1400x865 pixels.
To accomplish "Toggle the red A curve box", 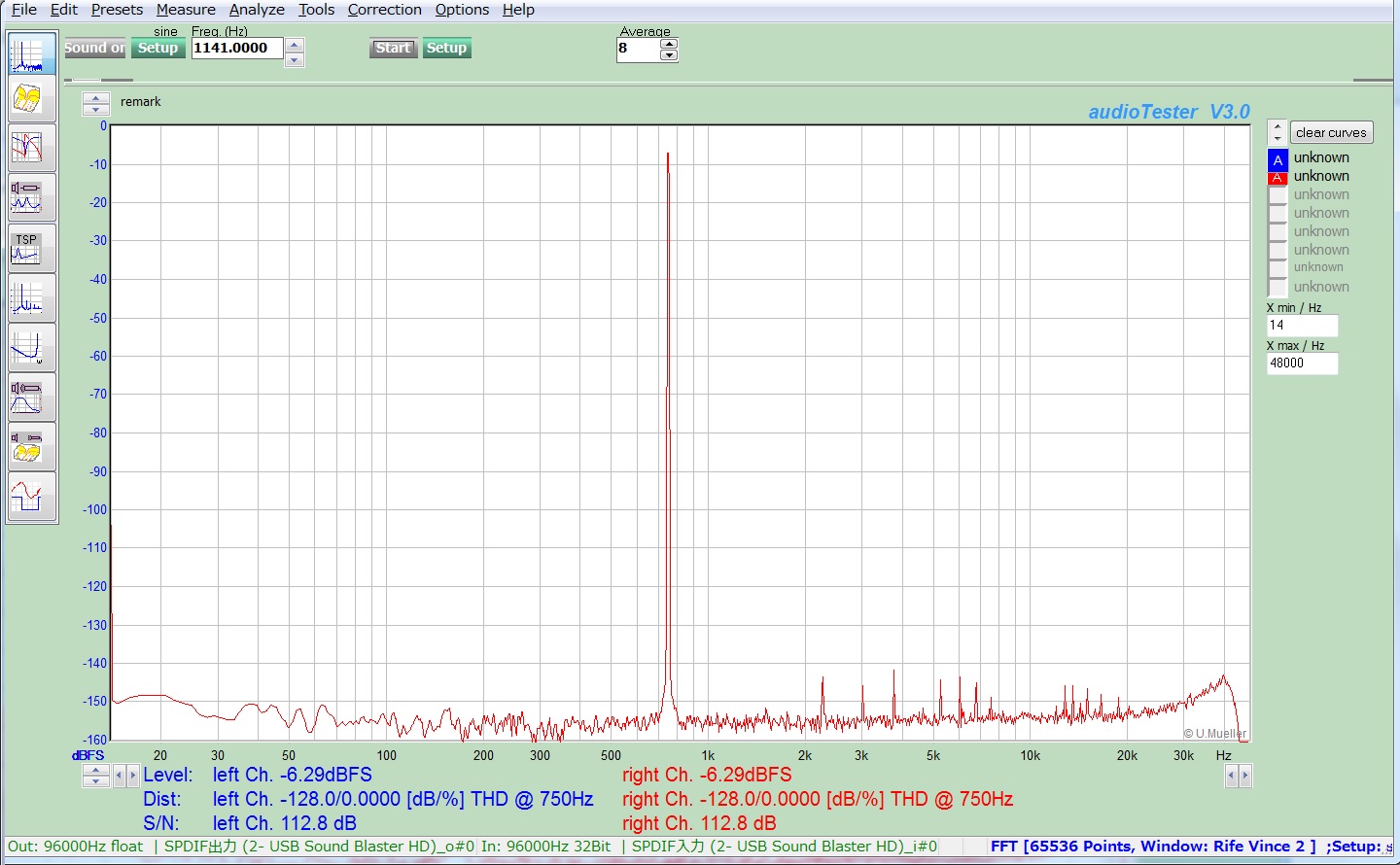I will (x=1277, y=178).
